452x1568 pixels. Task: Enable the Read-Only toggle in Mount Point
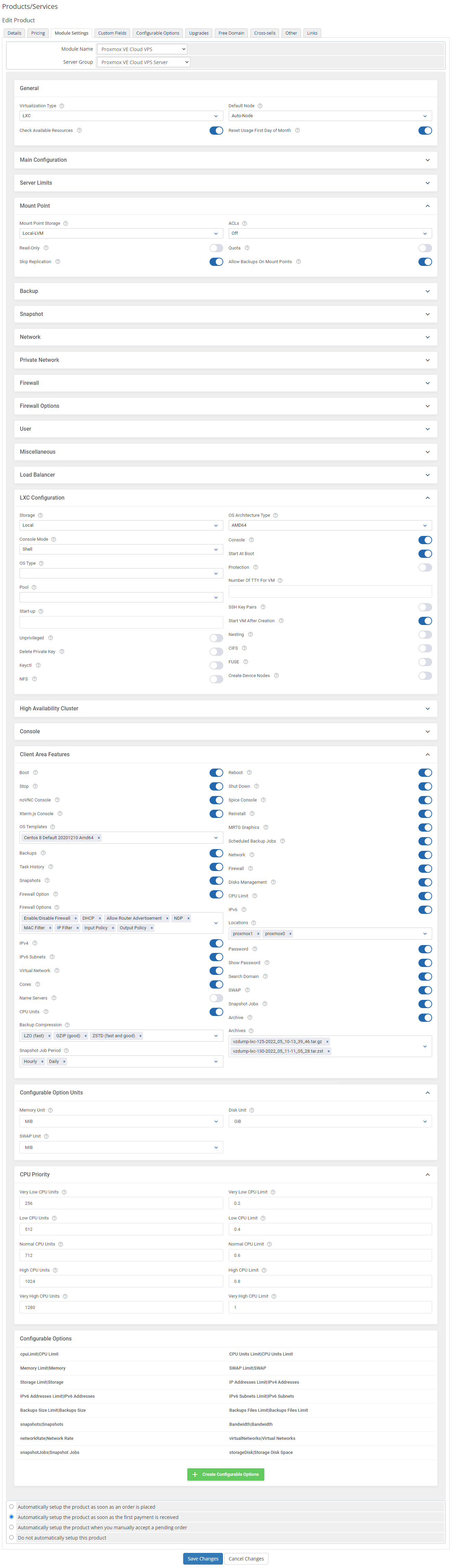point(216,248)
